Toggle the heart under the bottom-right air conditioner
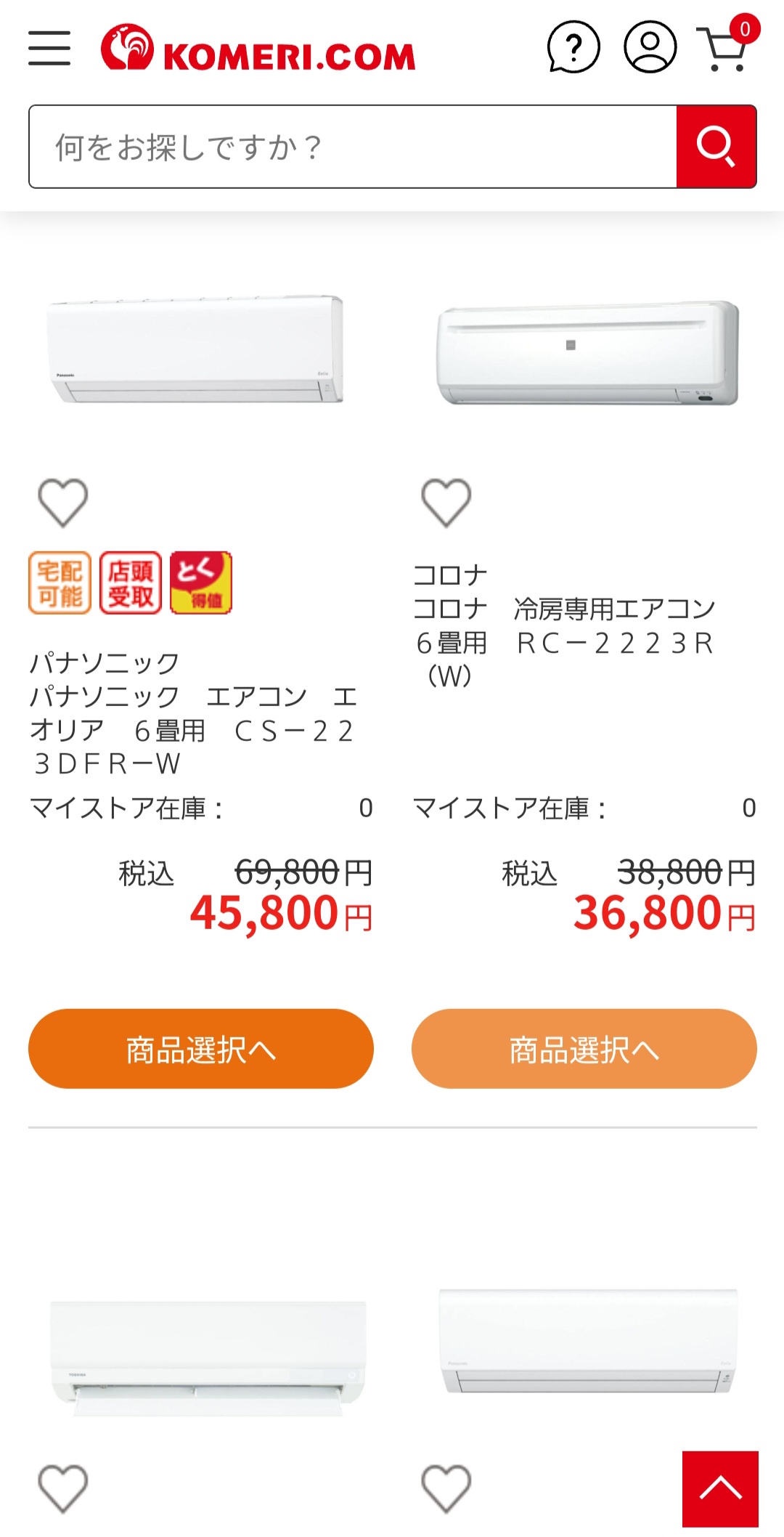Image resolution: width=784 pixels, height=1537 pixels. (446, 1488)
